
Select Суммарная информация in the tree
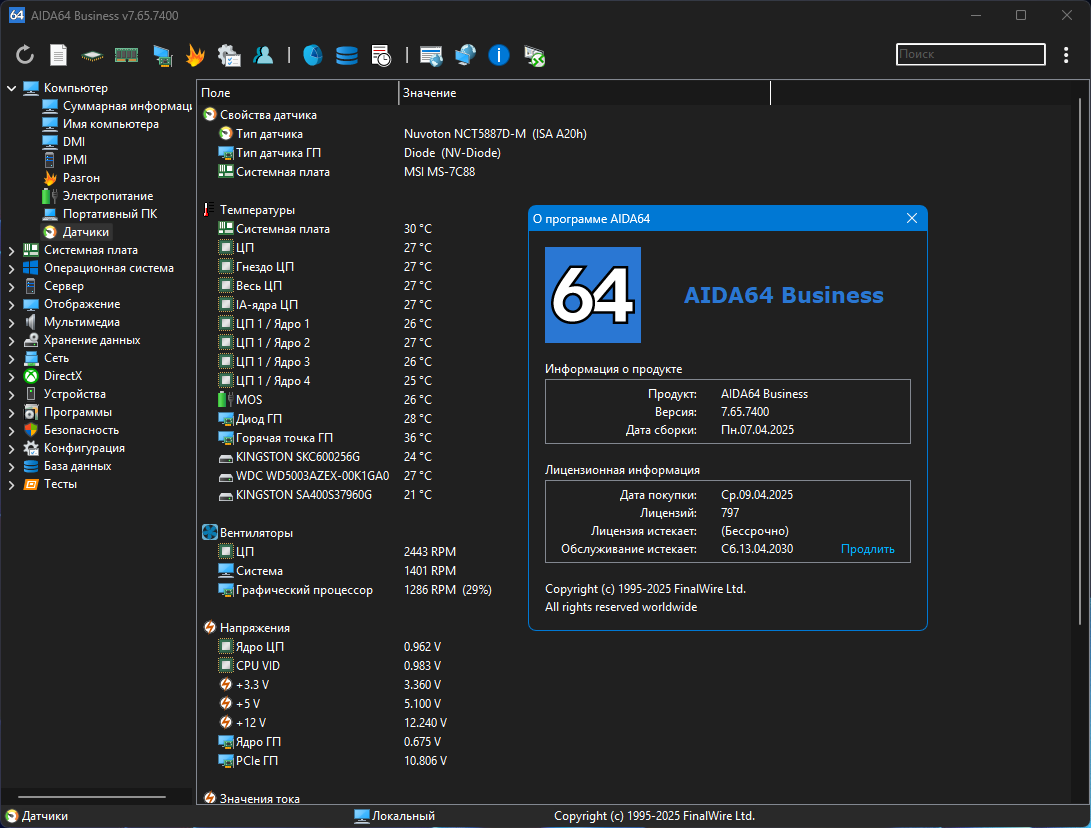(127, 106)
